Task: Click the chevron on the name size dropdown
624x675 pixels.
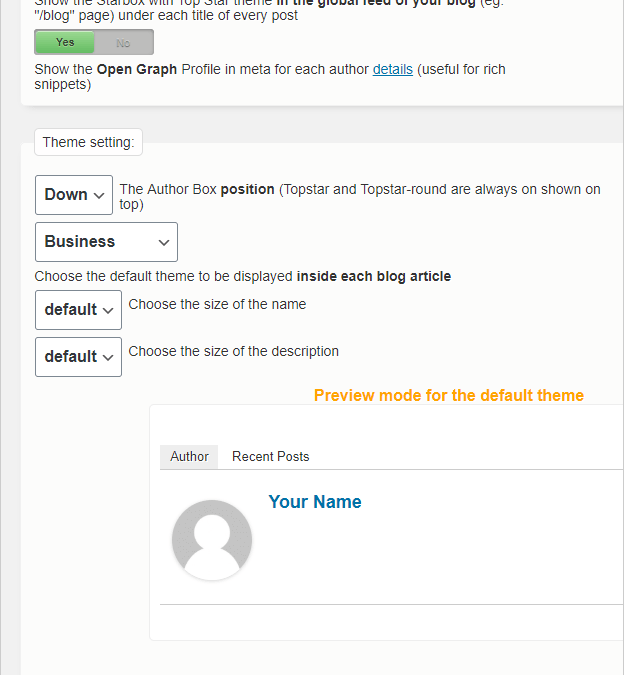Action: coord(108,310)
